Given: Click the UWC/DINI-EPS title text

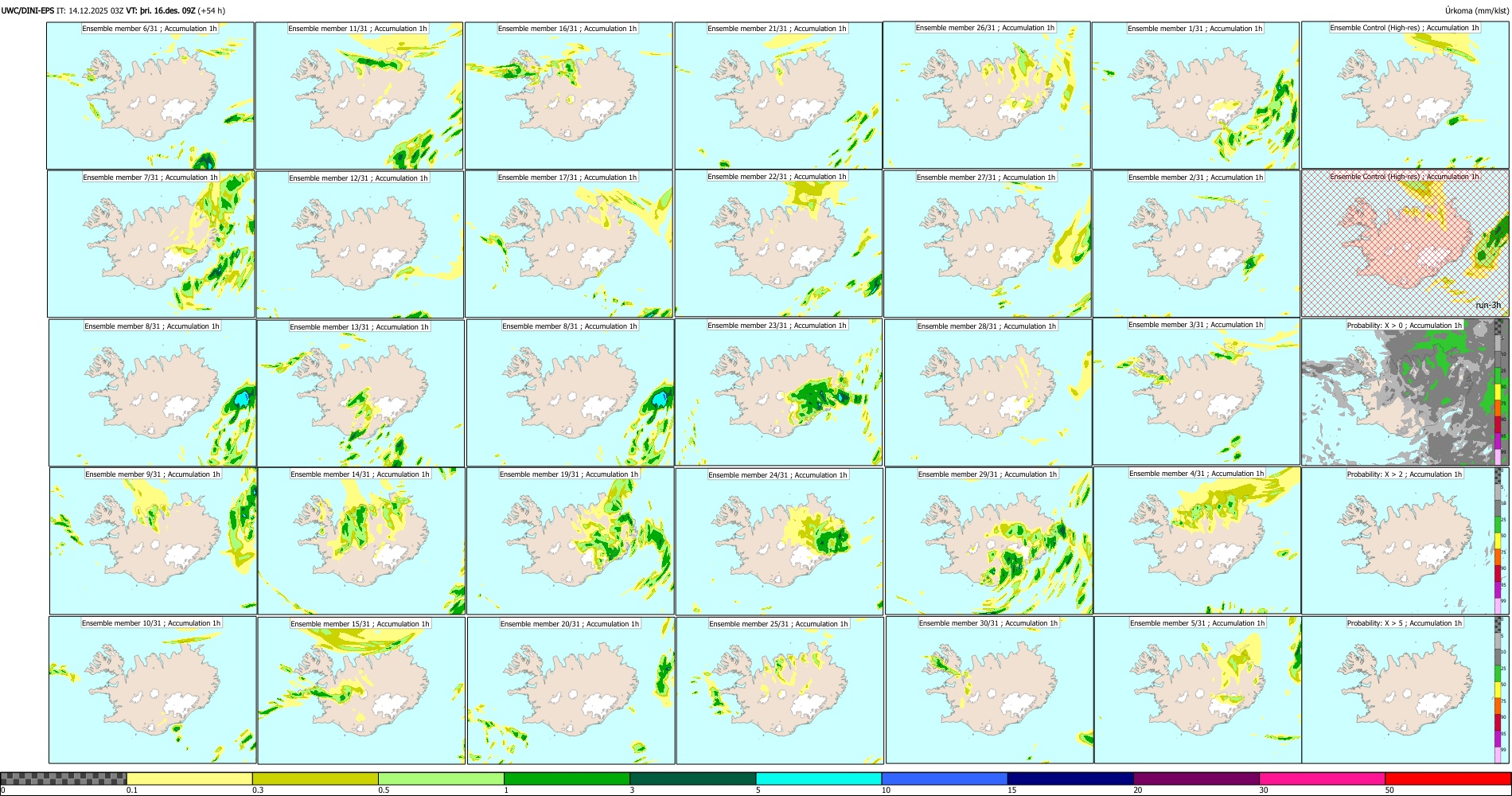Looking at the screenshot, I should pos(28,10).
